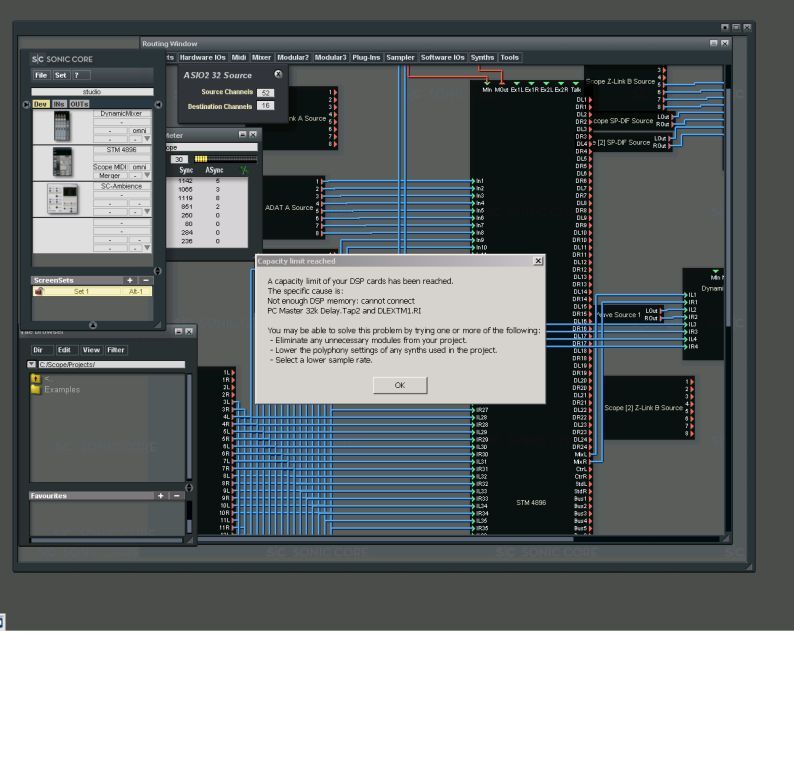Expand the STM 4896 device dropdown arrow
This screenshot has height=768, width=794.
(x=147, y=175)
